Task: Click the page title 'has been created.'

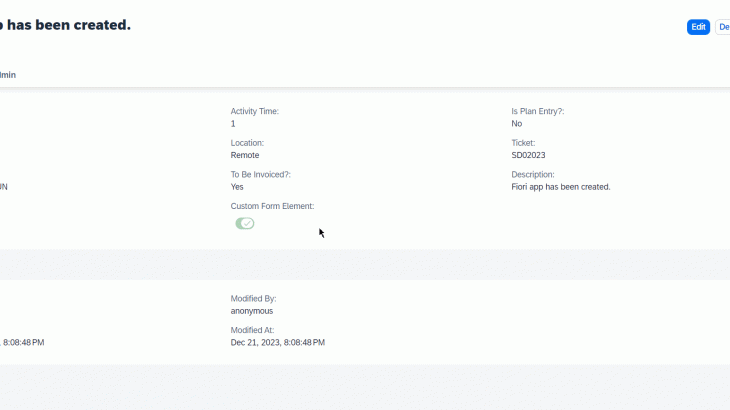Action: 69,25
